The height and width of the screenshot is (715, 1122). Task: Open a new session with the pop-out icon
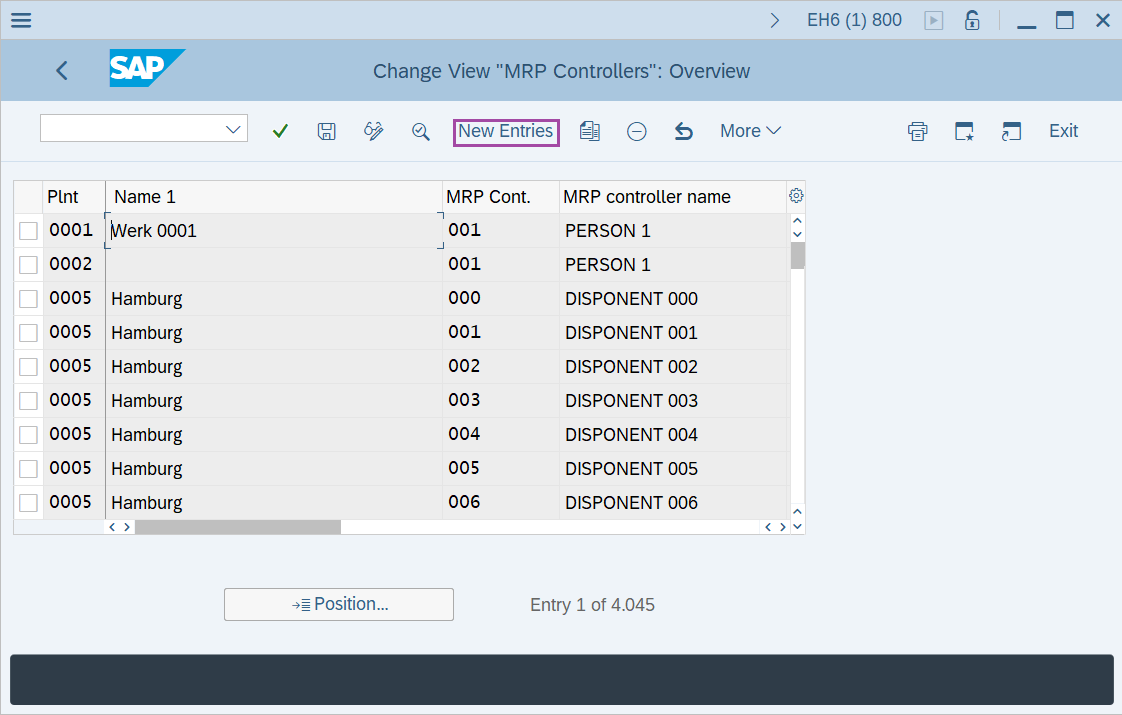pos(1011,131)
